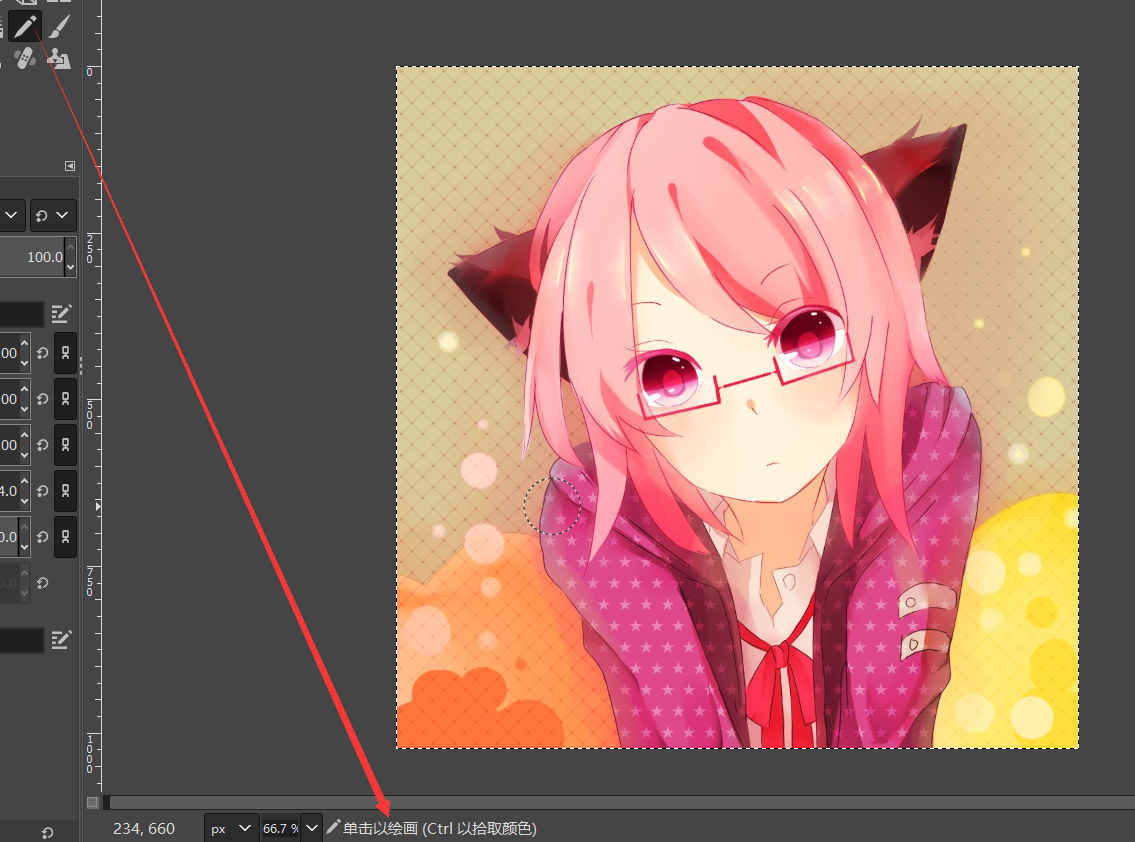Toggle the Quick Mask button at the canvas corner

93,802
